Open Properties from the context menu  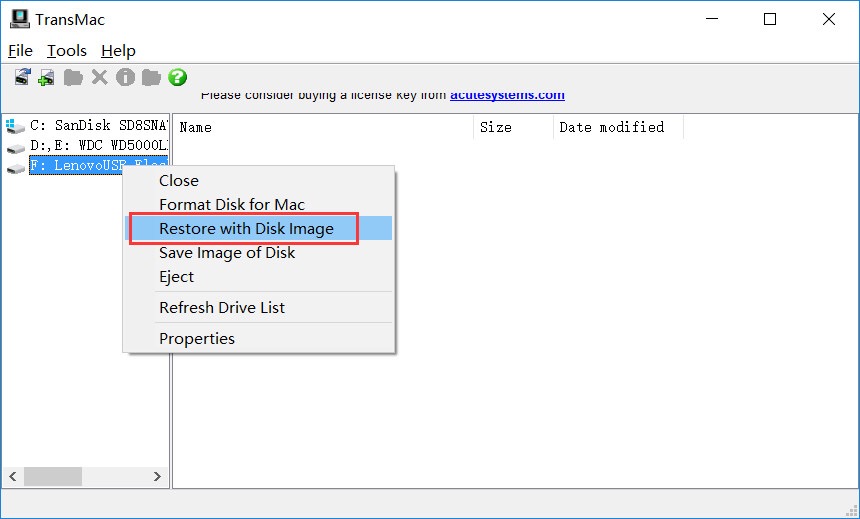(197, 339)
